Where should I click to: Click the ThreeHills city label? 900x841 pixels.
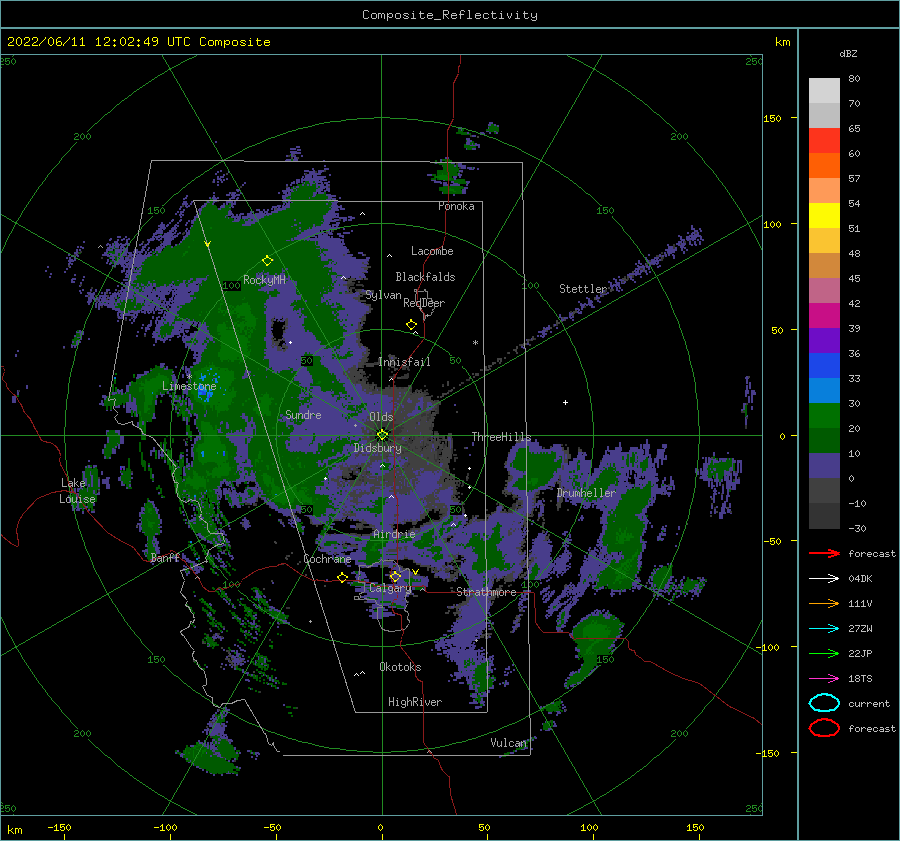(x=502, y=437)
